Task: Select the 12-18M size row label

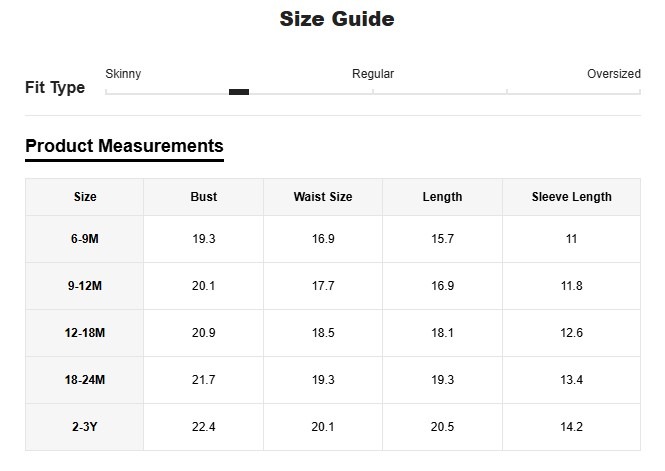Action: click(85, 333)
